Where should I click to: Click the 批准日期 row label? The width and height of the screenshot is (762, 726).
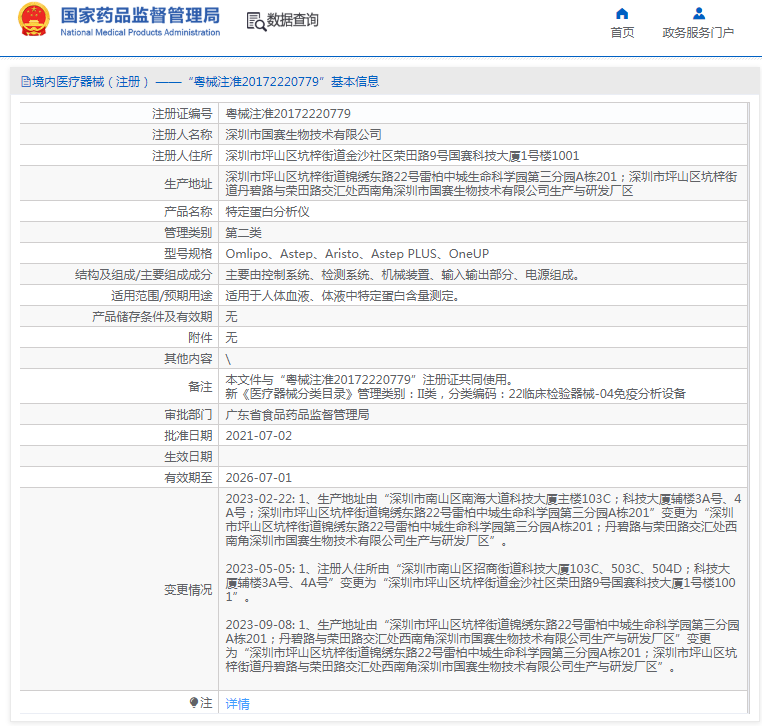click(x=188, y=436)
